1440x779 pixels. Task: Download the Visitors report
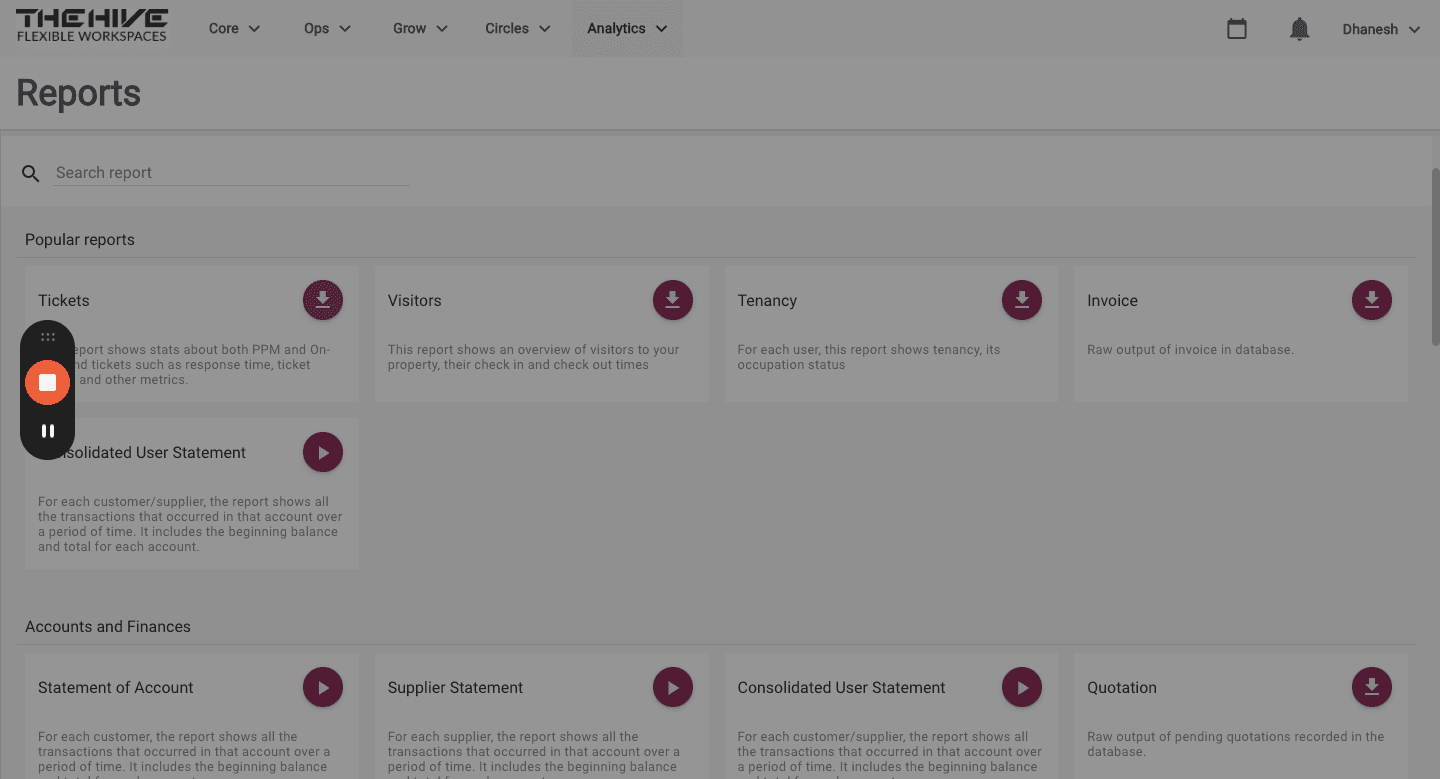tap(673, 300)
